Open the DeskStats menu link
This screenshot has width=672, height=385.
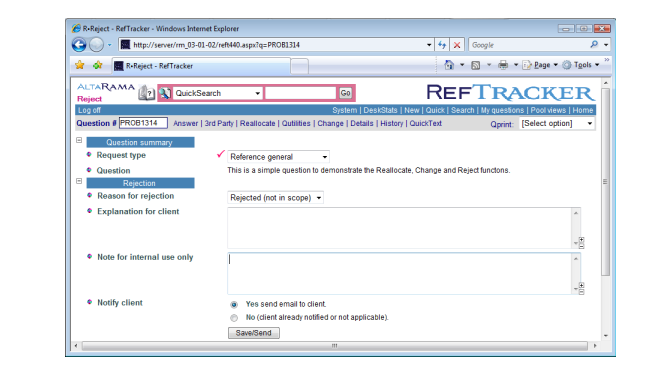tap(380, 110)
